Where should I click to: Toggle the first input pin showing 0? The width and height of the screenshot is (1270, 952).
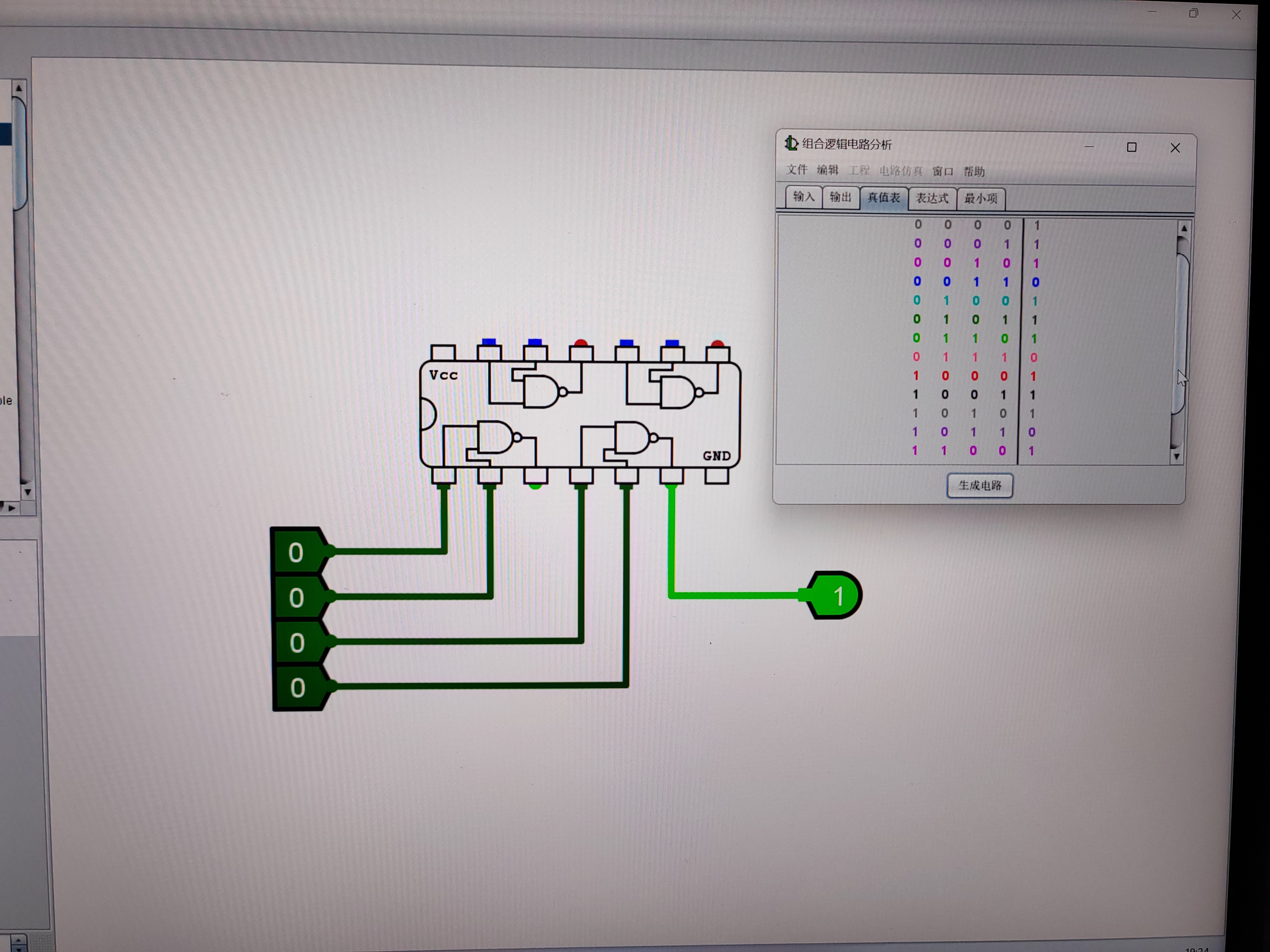[296, 553]
